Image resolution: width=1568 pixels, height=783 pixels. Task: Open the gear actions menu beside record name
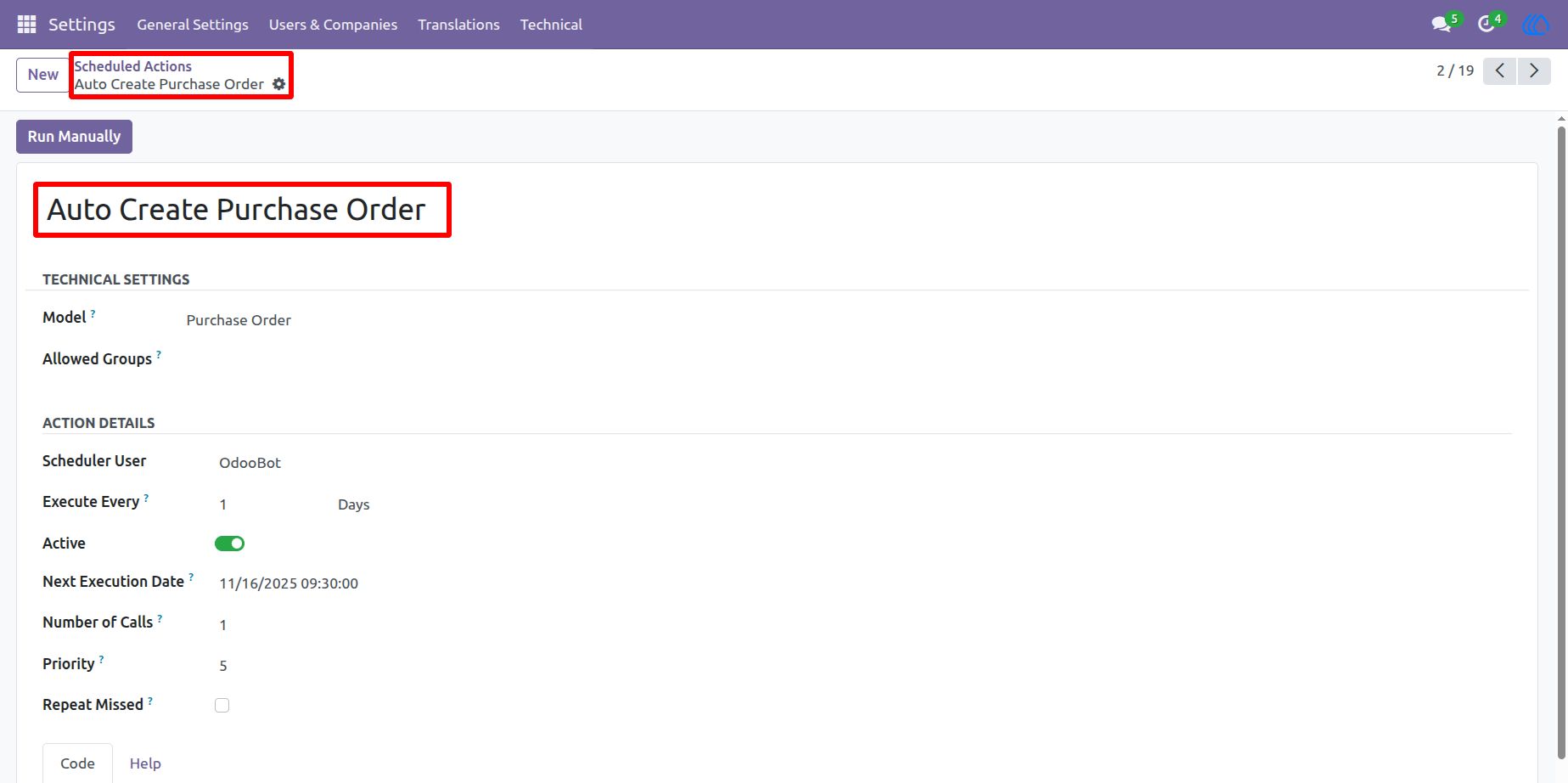(x=278, y=84)
